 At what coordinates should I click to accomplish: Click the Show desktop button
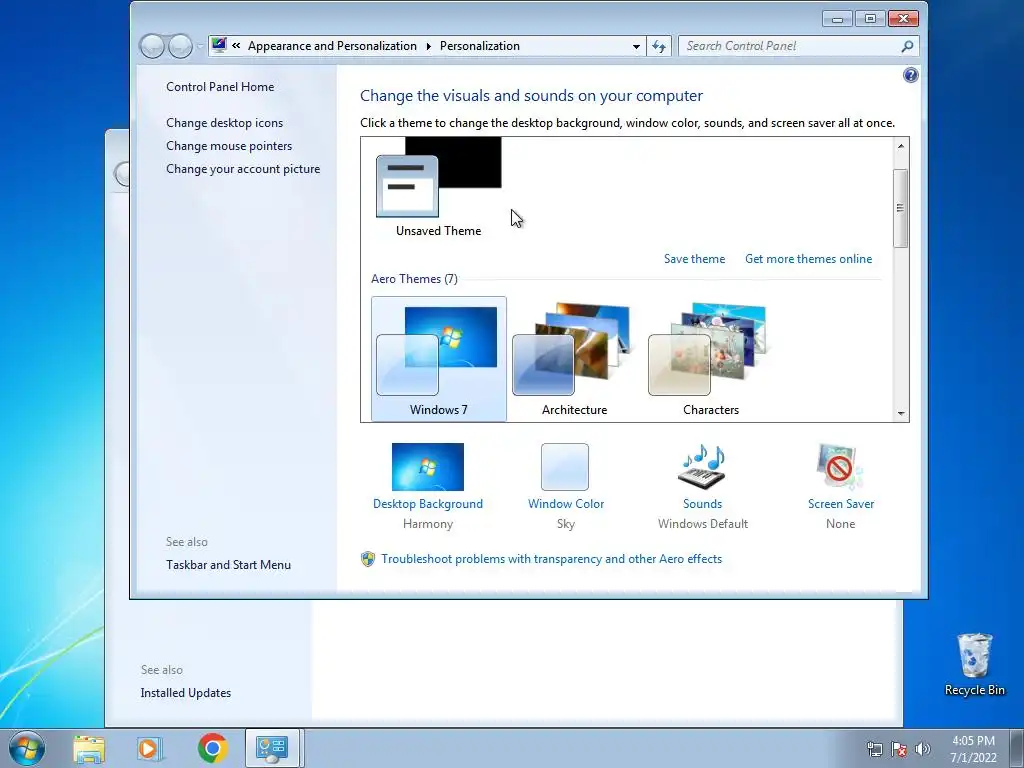(x=1017, y=748)
